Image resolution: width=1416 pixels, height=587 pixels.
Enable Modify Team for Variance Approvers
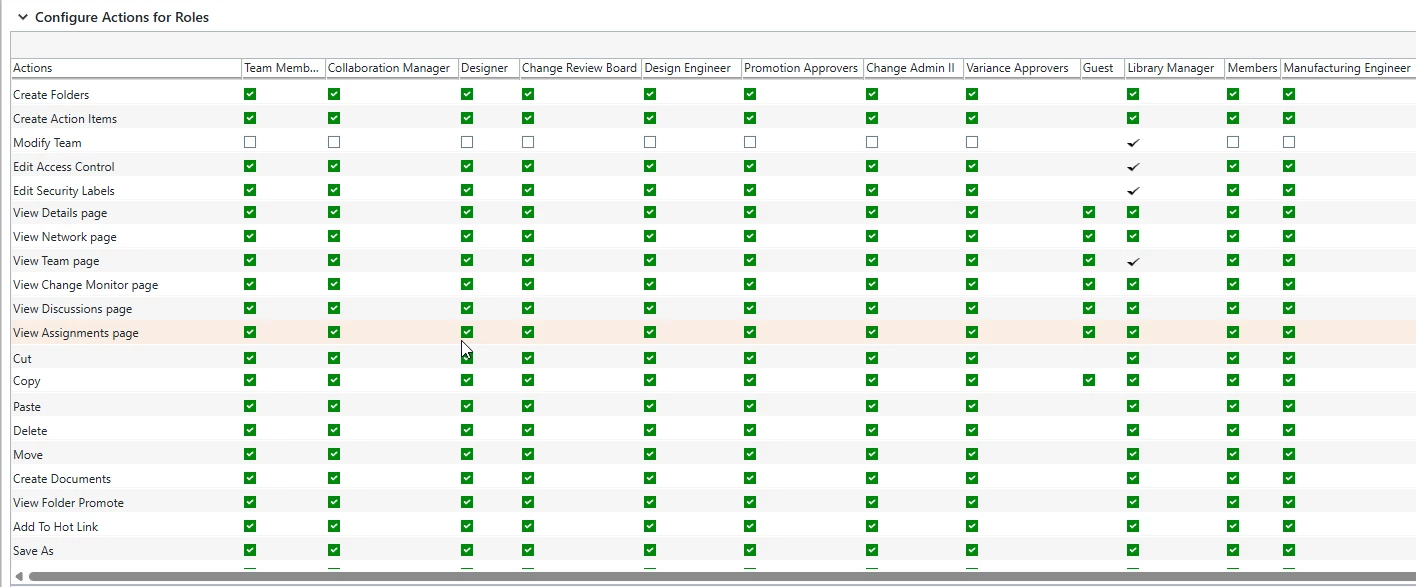(x=972, y=142)
